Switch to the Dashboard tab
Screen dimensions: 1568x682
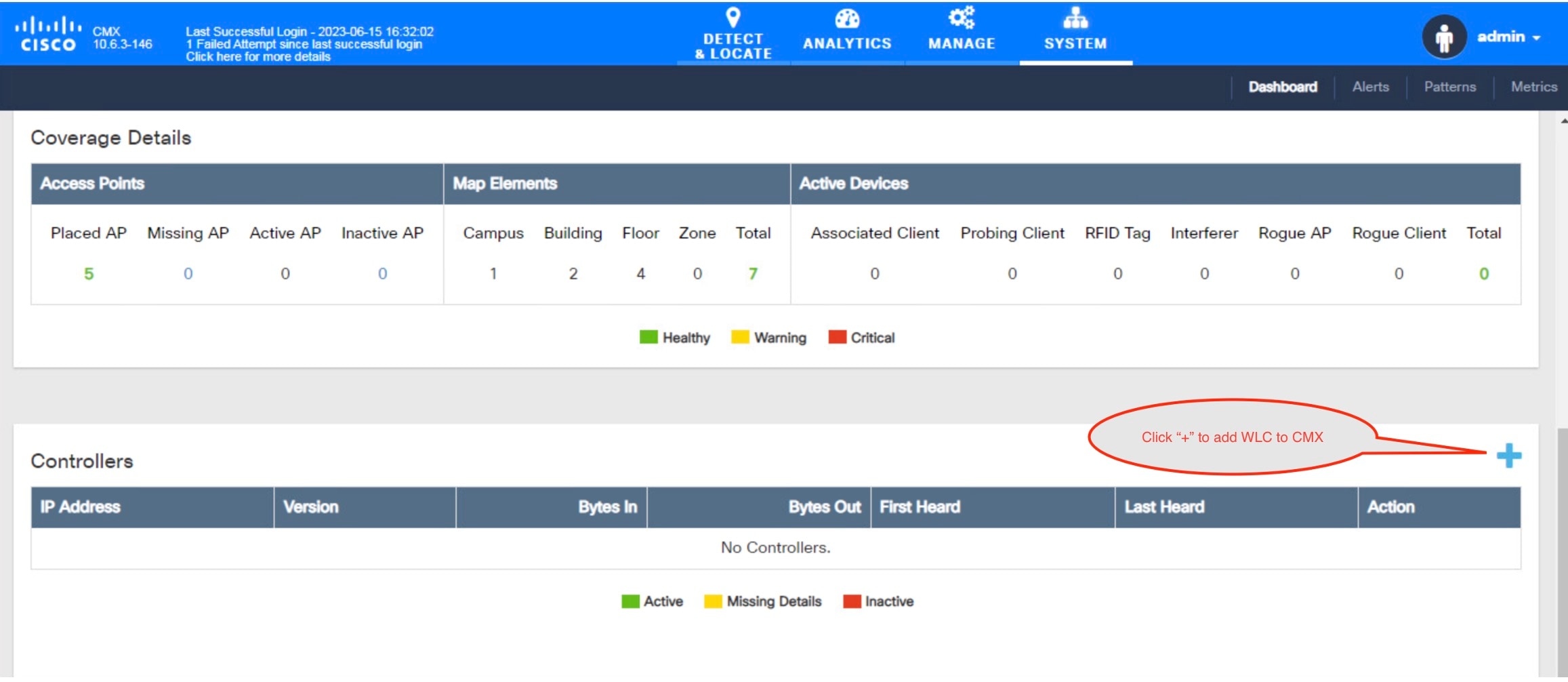click(1283, 87)
